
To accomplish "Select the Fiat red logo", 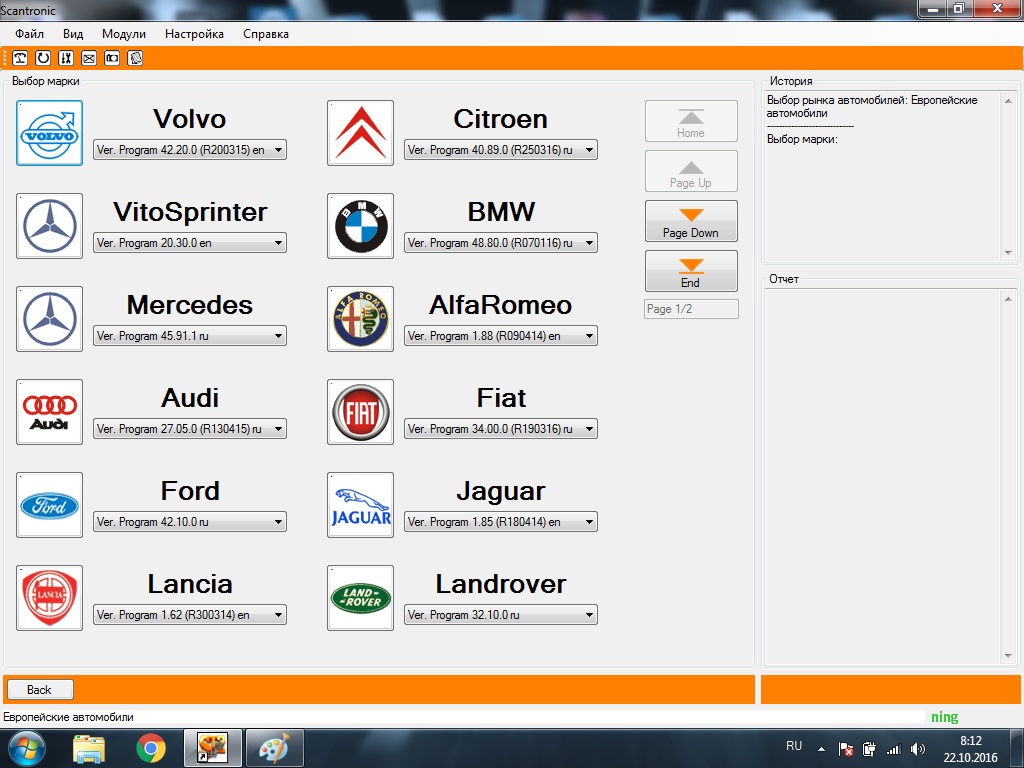I will pos(360,412).
